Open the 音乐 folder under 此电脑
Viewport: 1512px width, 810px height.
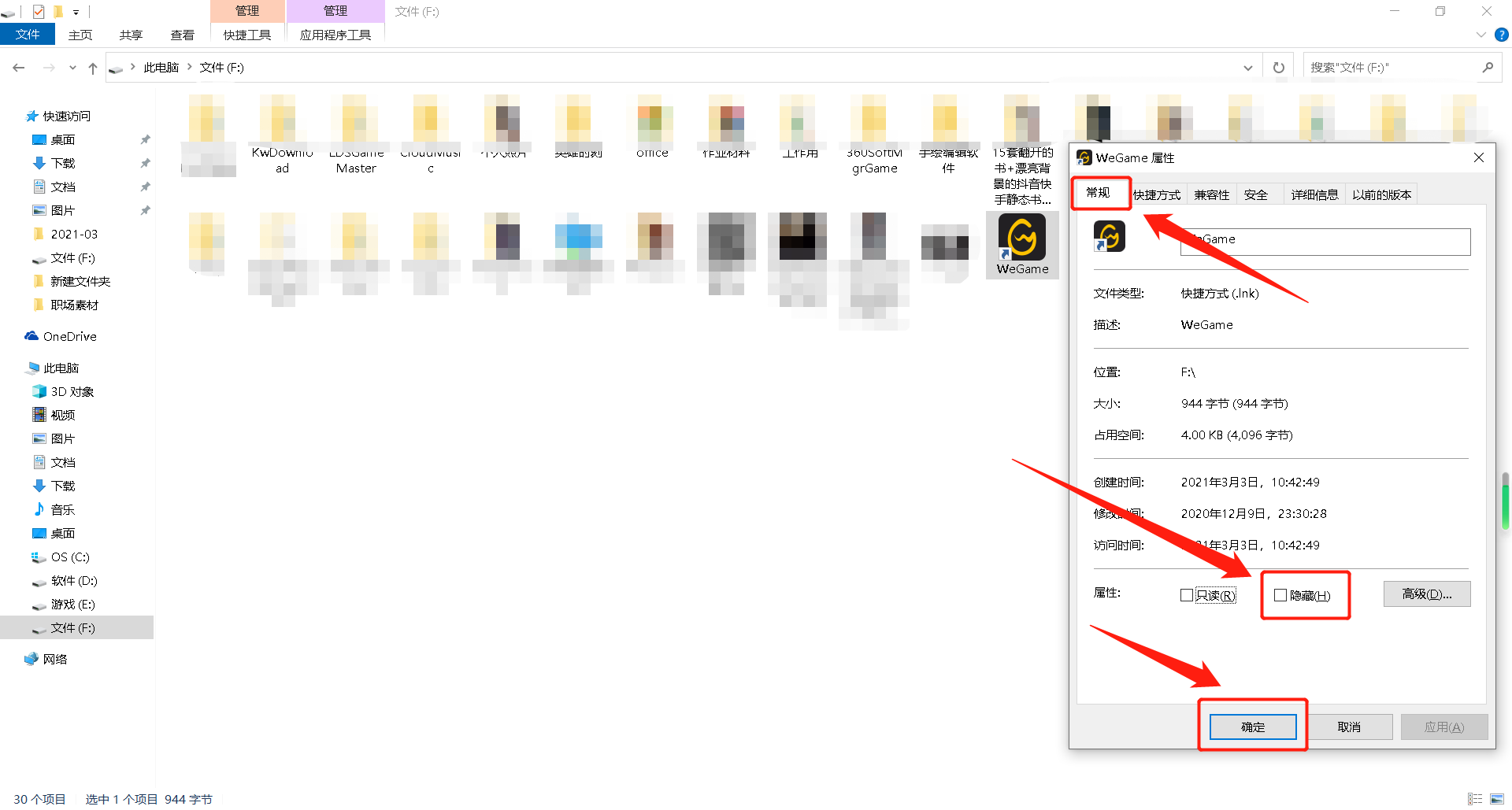pos(63,510)
